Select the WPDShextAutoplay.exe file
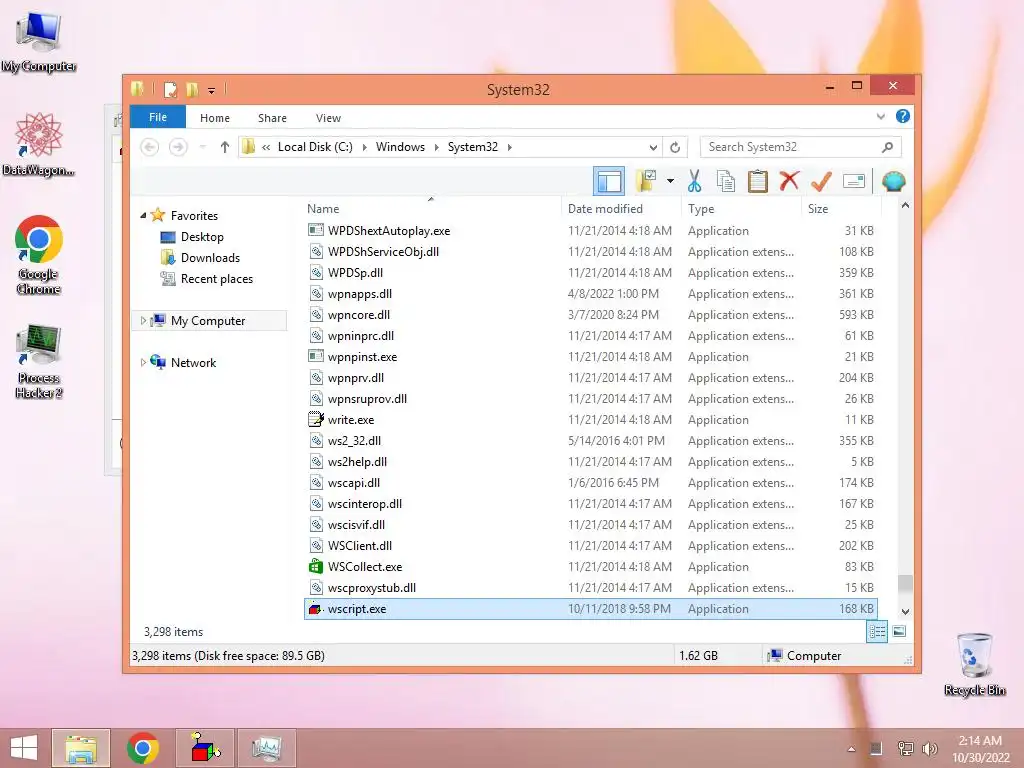The height and width of the screenshot is (768, 1024). [590, 231]
